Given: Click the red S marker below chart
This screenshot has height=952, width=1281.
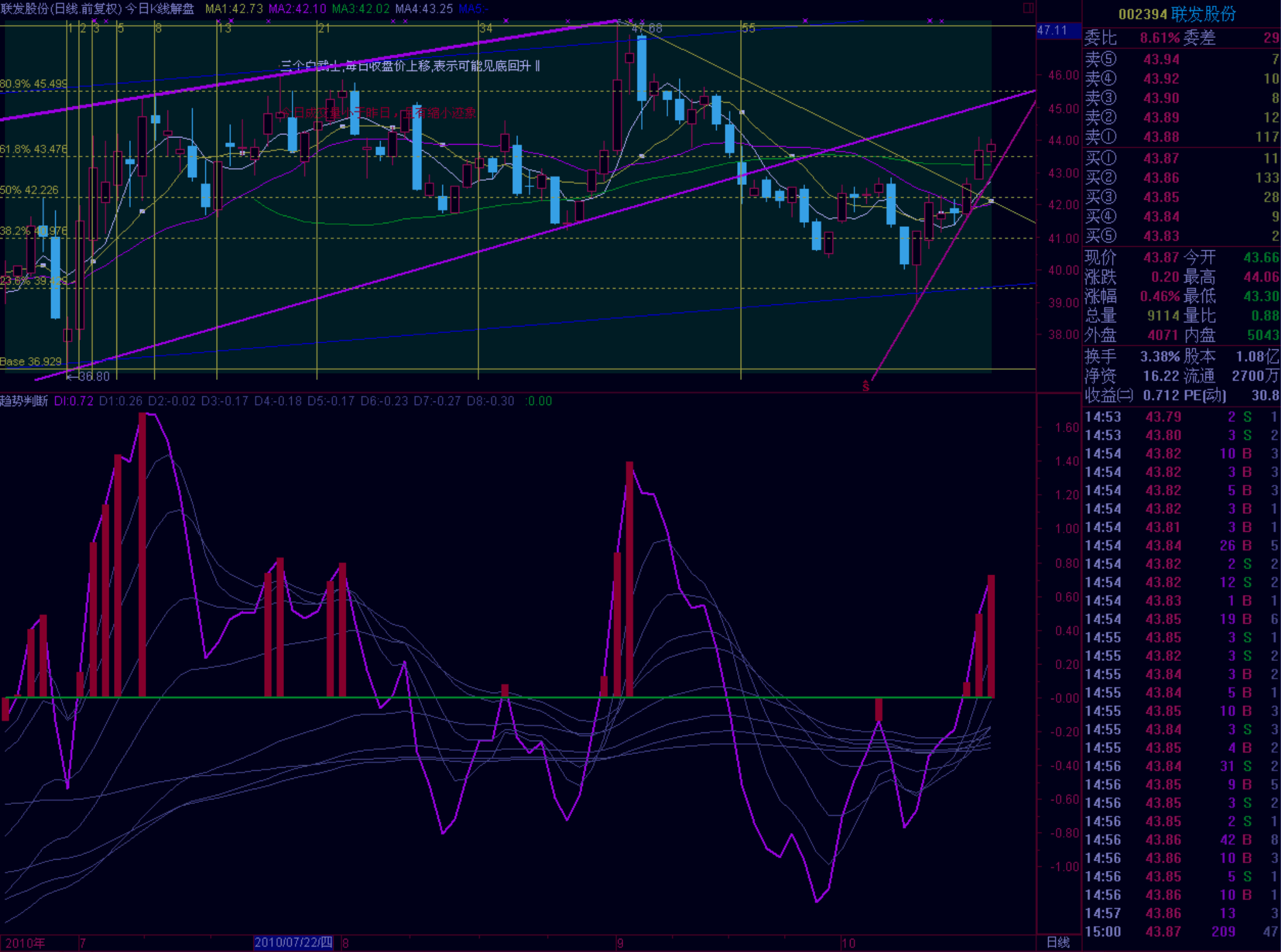Looking at the screenshot, I should [x=866, y=387].
